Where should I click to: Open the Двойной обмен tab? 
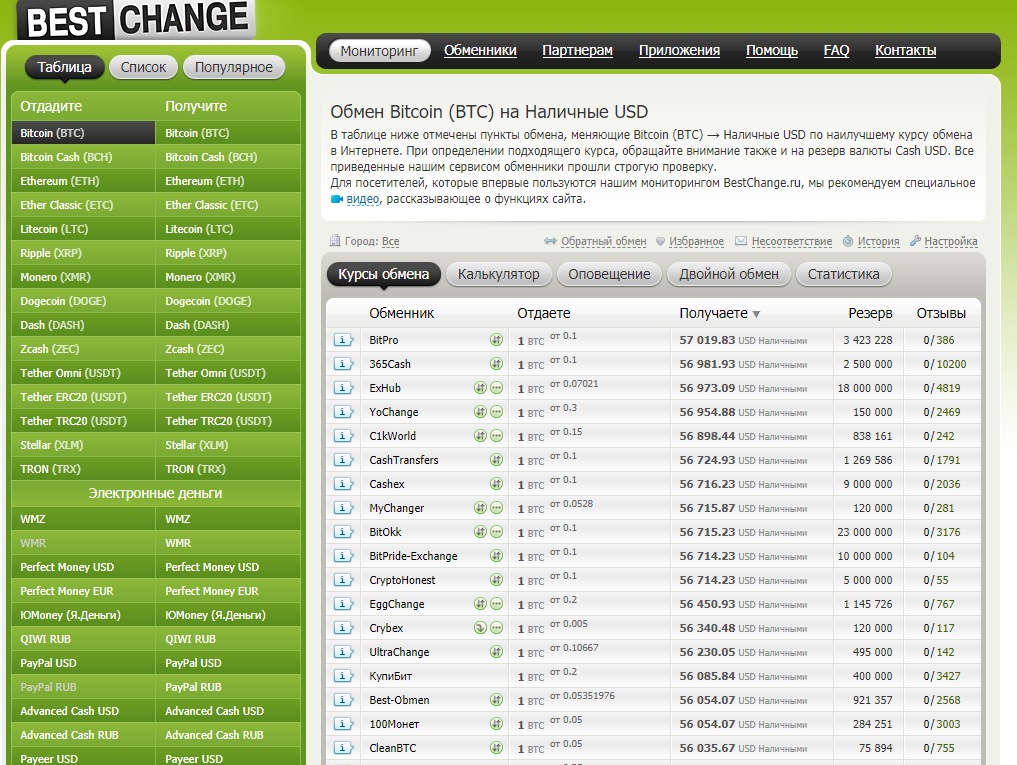(x=728, y=274)
